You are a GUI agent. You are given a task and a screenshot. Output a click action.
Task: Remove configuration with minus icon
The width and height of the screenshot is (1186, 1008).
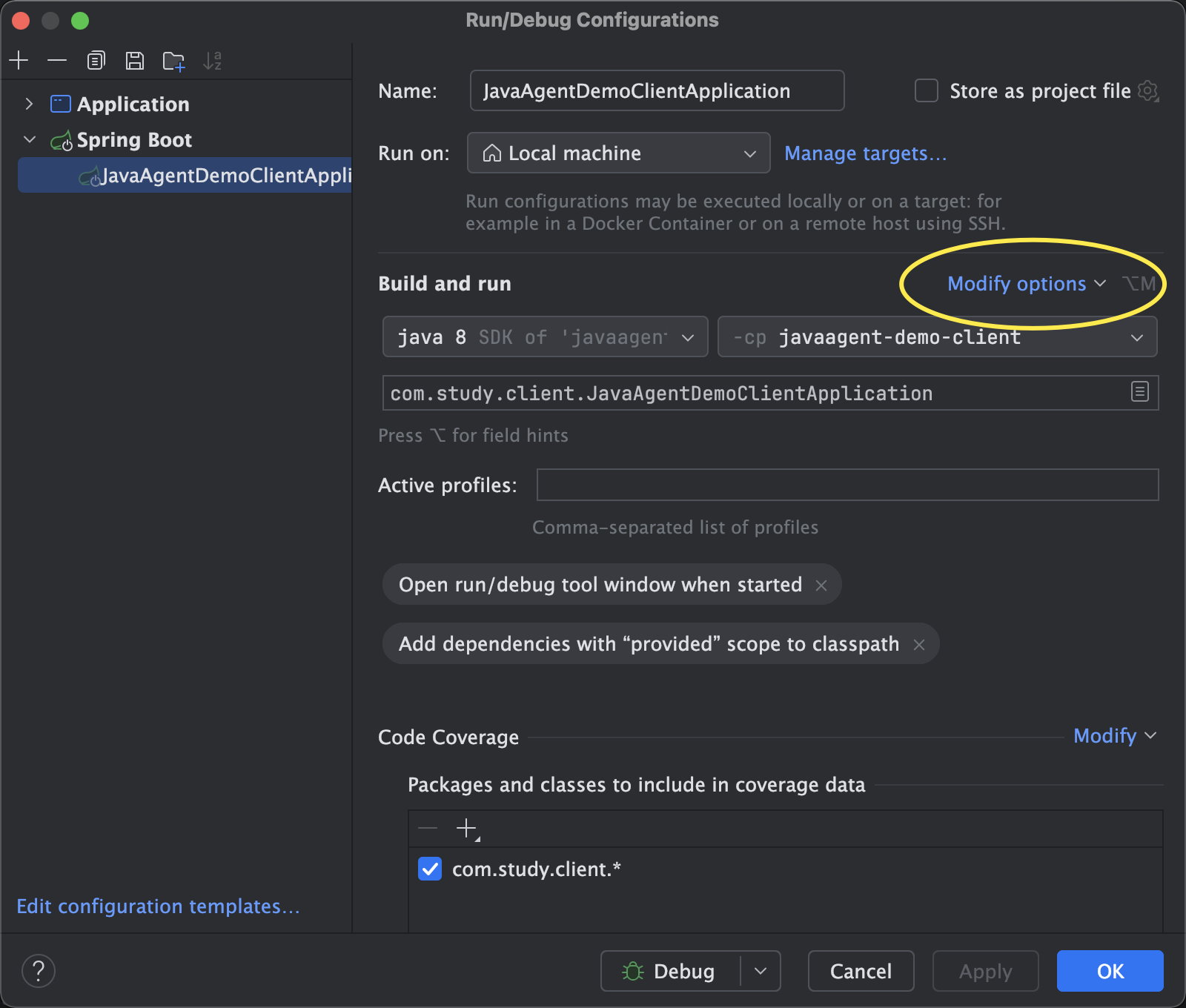[x=57, y=60]
